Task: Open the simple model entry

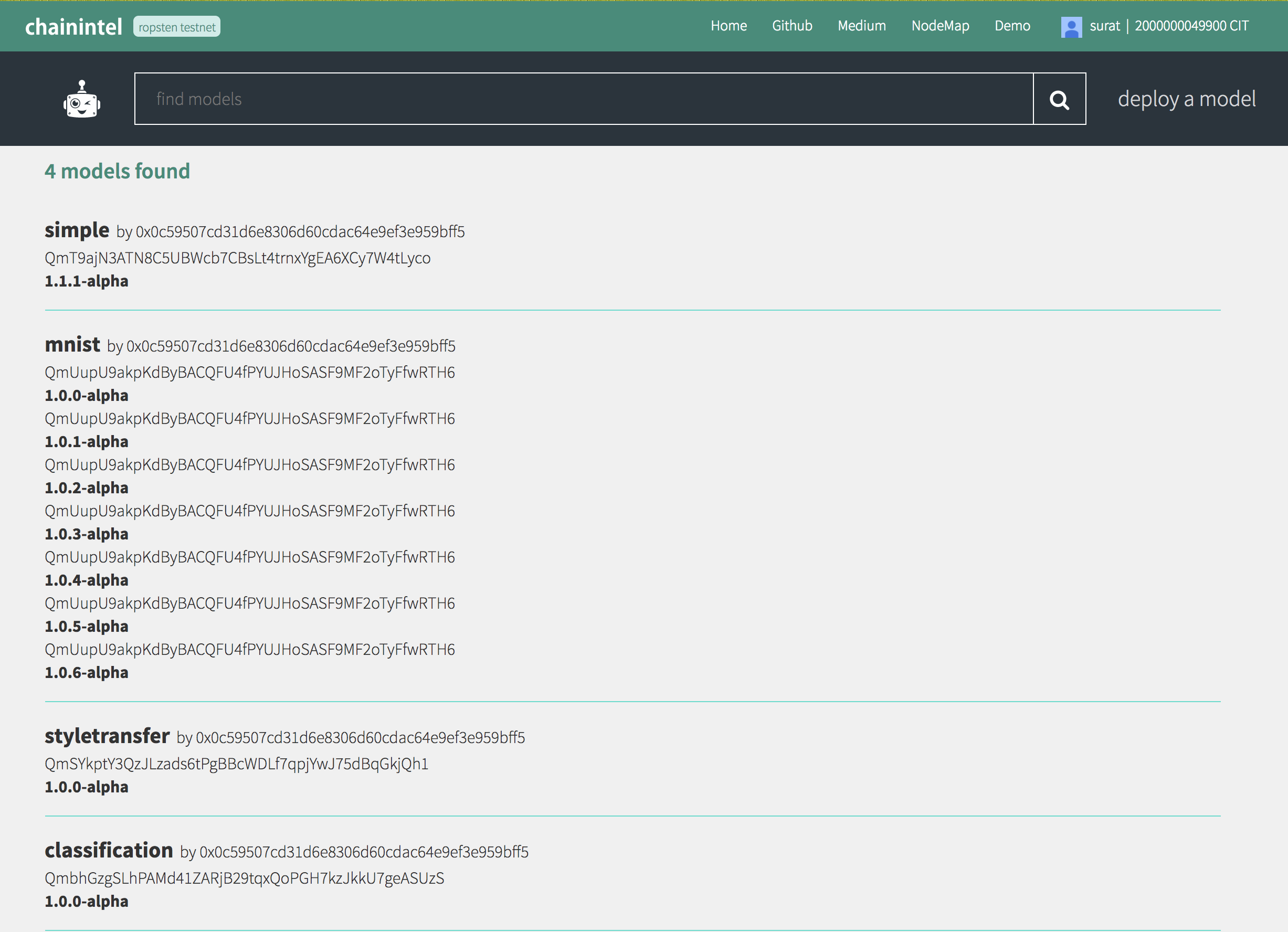Action: pos(77,230)
